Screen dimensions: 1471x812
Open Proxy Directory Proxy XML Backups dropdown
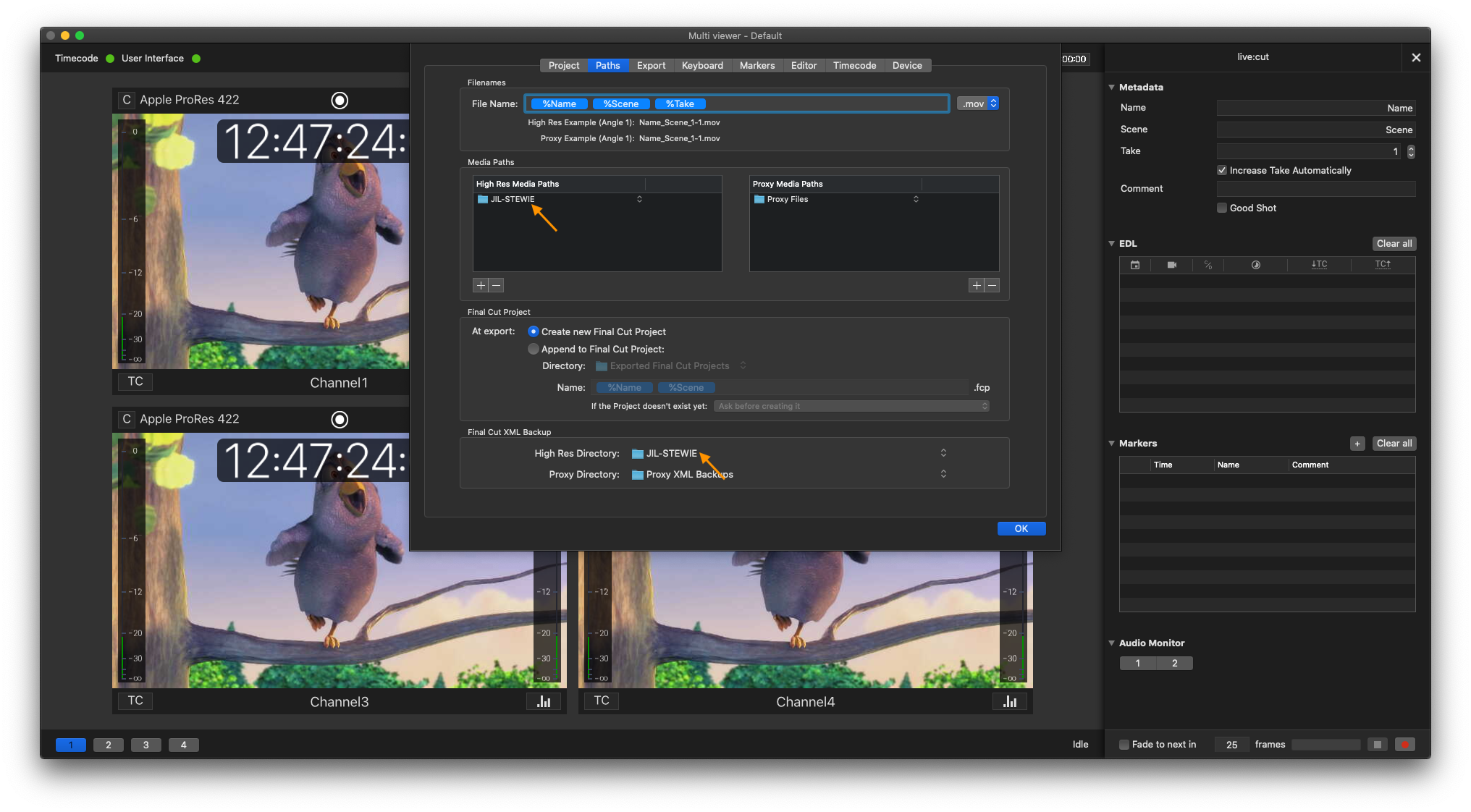(x=789, y=474)
